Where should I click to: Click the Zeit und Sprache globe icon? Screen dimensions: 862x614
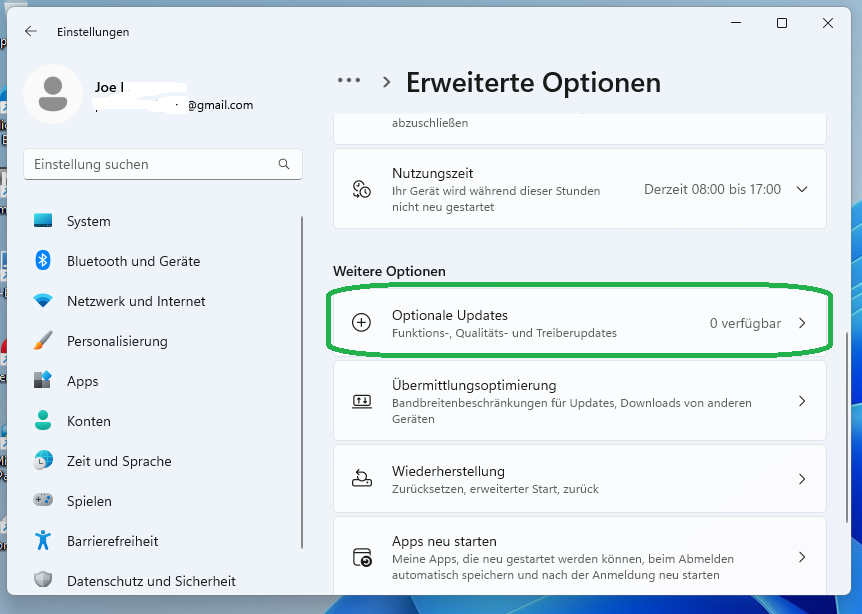[x=43, y=461]
